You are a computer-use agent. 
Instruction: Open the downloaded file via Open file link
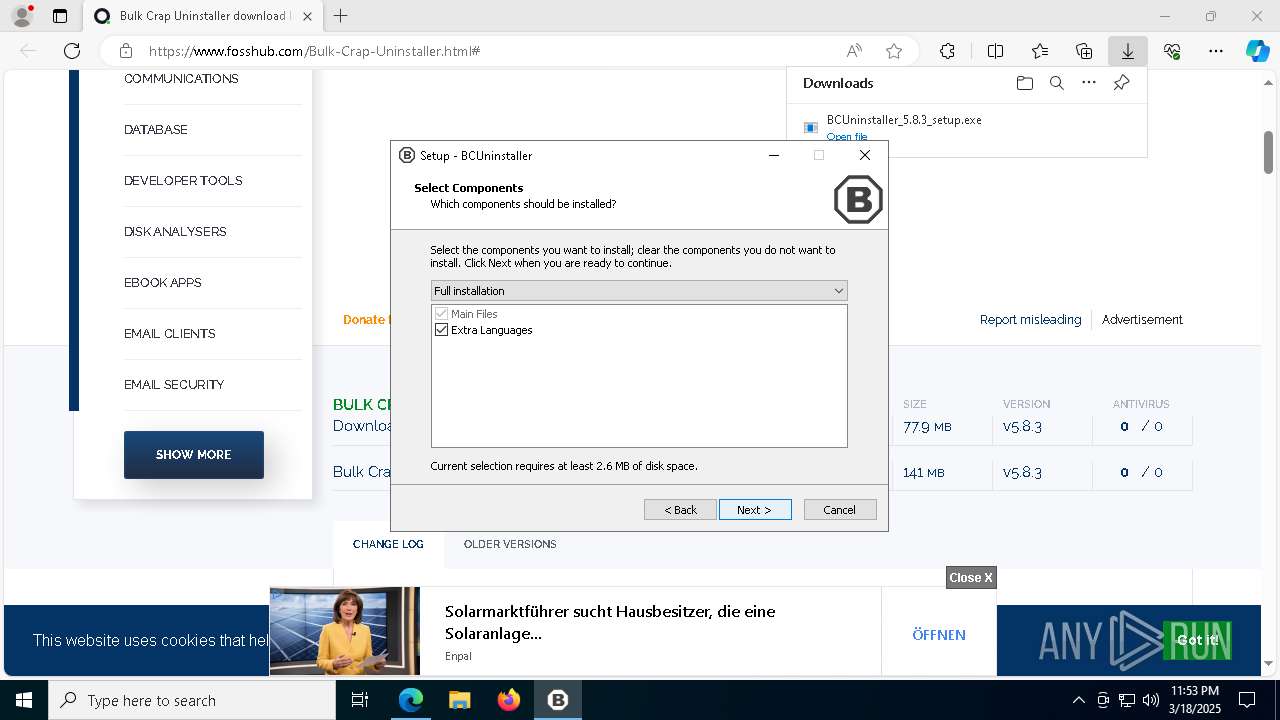(x=847, y=137)
